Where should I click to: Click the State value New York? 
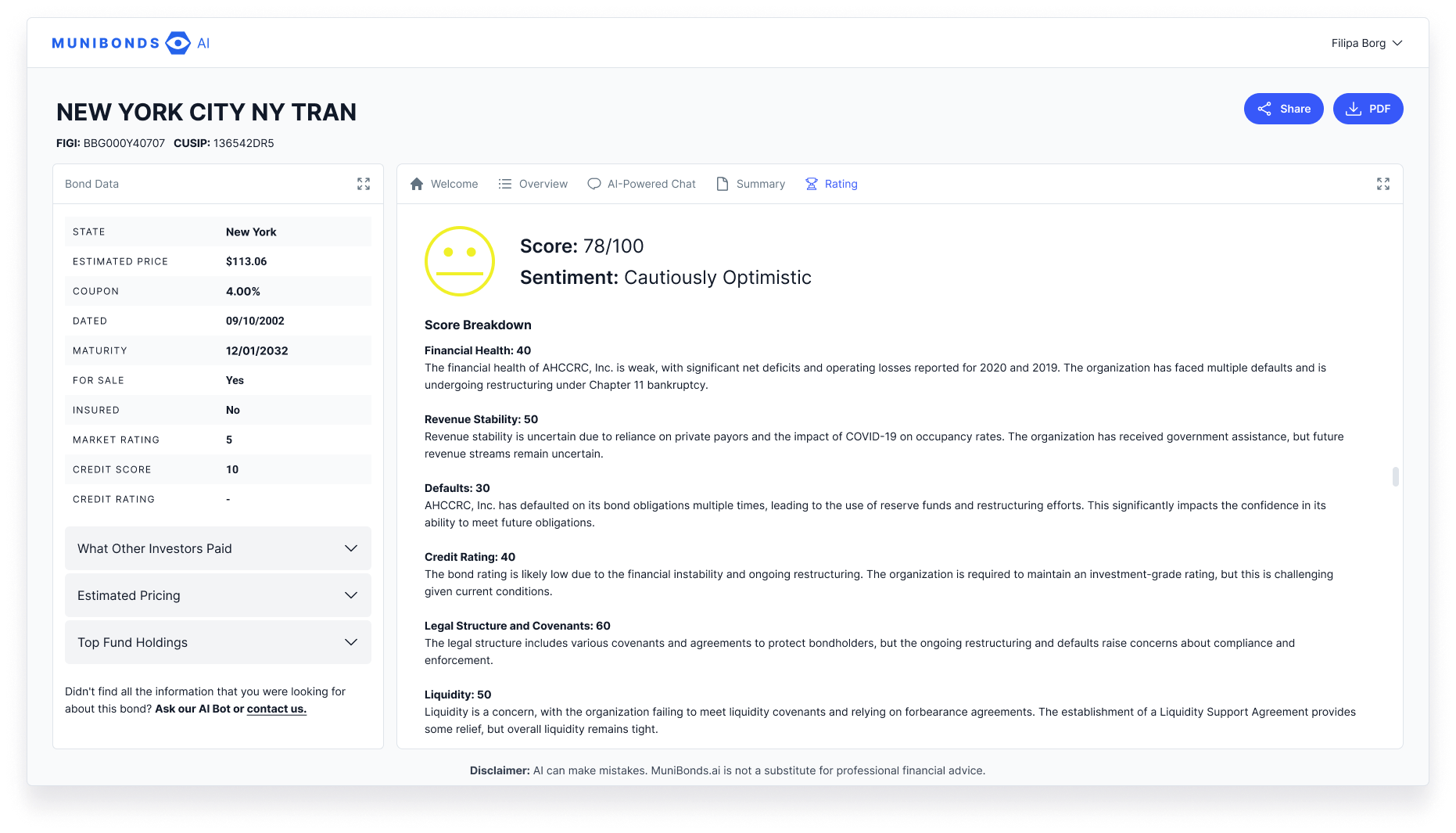[251, 232]
